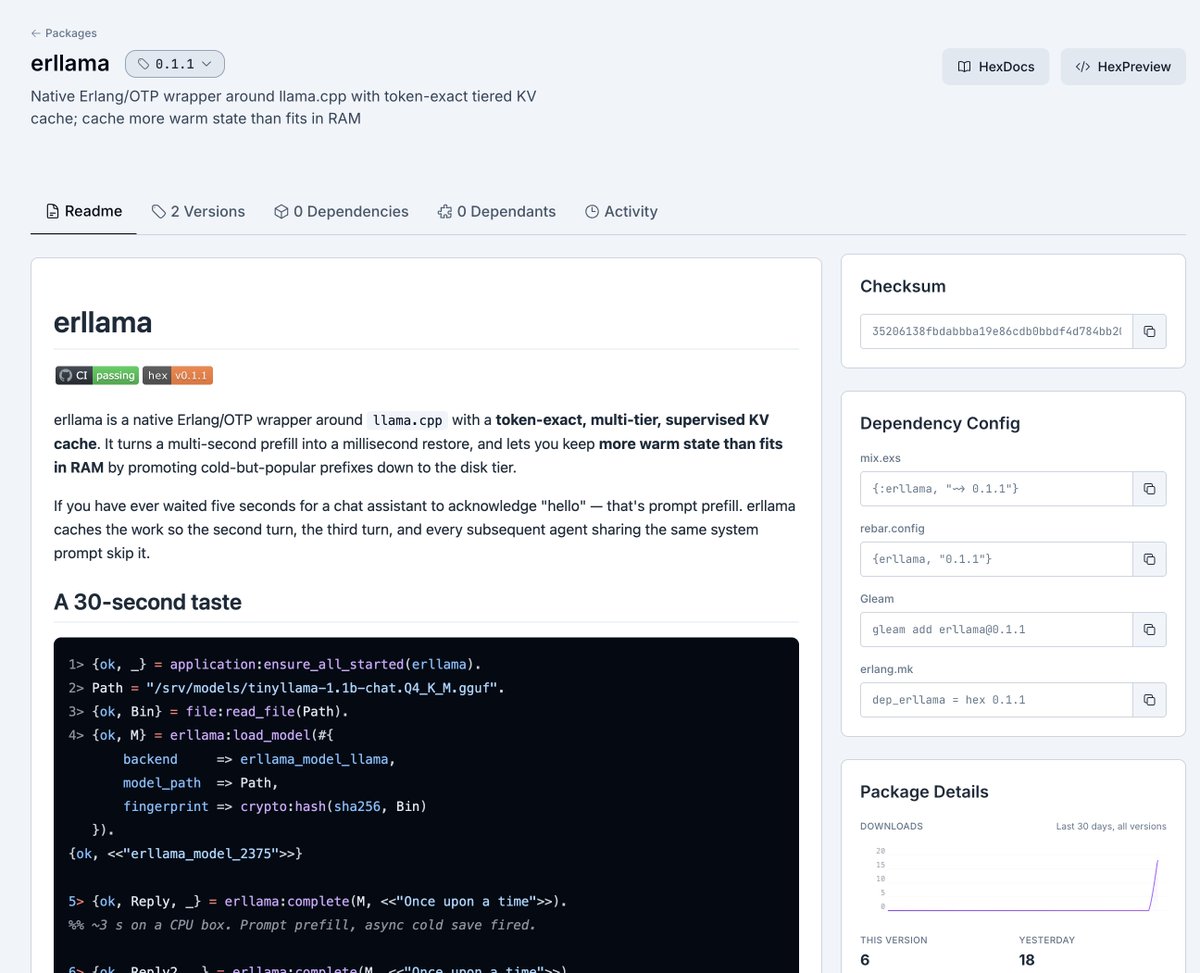Click 'erllama_model_llama' backend value in code
This screenshot has width=1200, height=973.
coord(314,759)
